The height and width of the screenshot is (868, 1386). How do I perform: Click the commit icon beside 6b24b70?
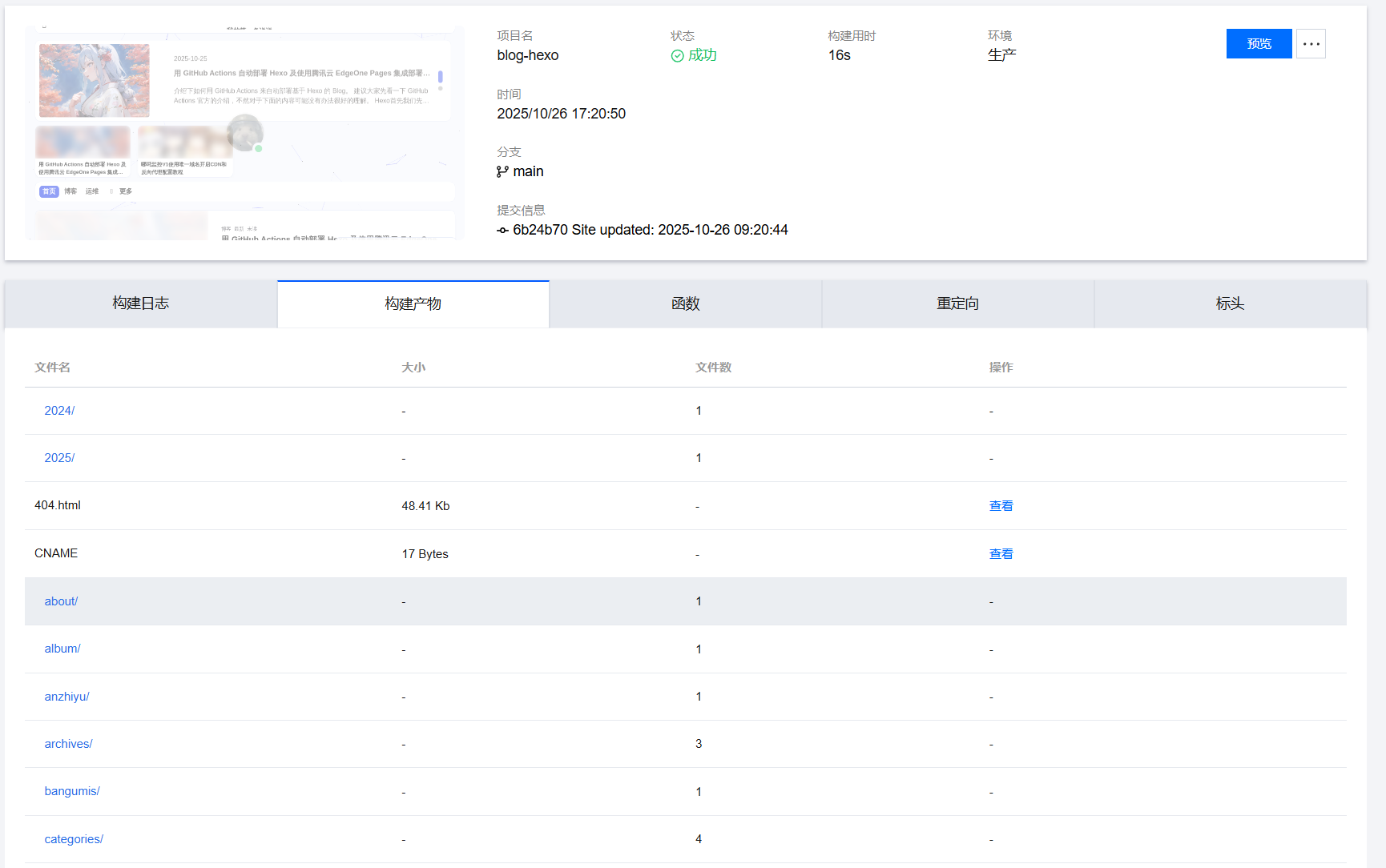coord(502,231)
